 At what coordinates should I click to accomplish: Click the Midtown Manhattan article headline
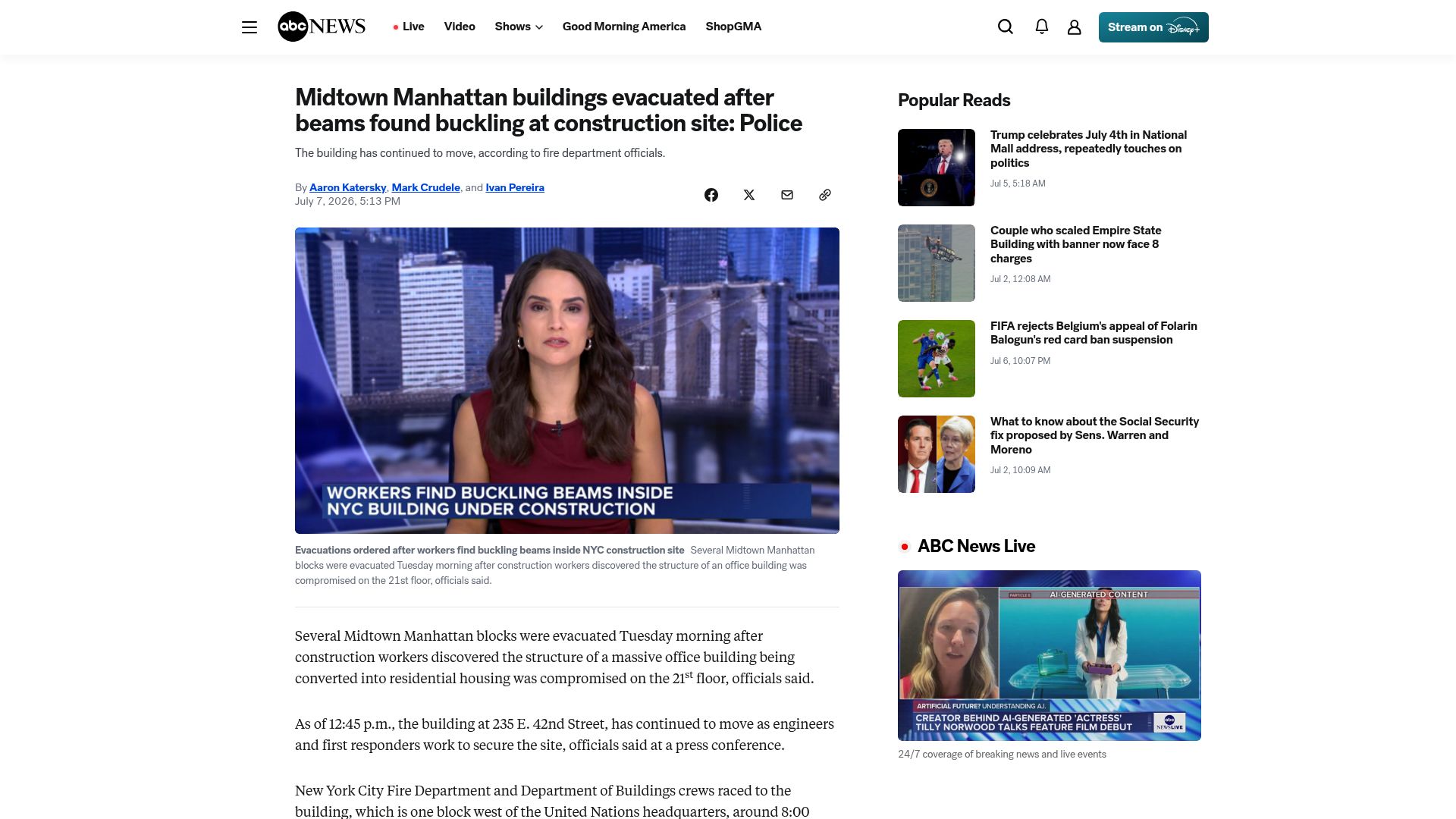pos(548,110)
